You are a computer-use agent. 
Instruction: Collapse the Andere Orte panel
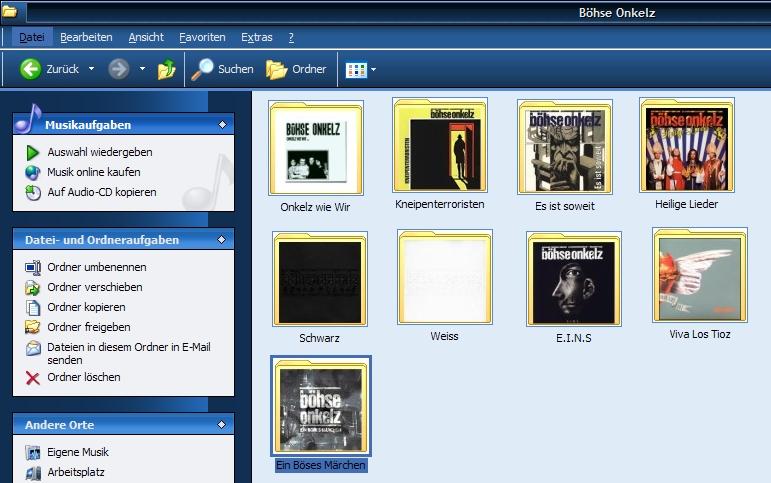(x=221, y=425)
